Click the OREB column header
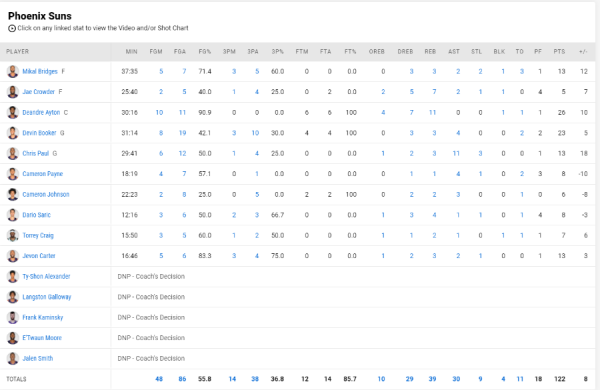600x390 pixels. 377,51
